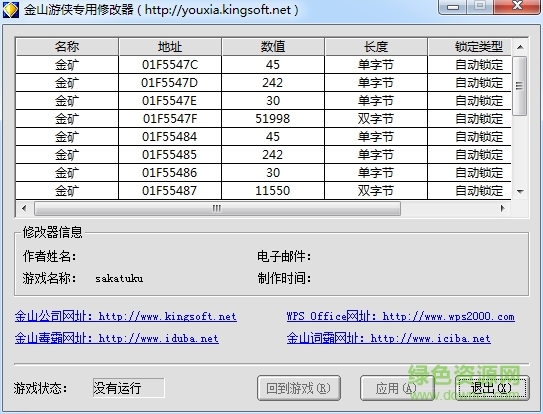Viewport: 543px width, 414px height.
Task: Maximize the 金山游侠 window
Action: [480, 7]
